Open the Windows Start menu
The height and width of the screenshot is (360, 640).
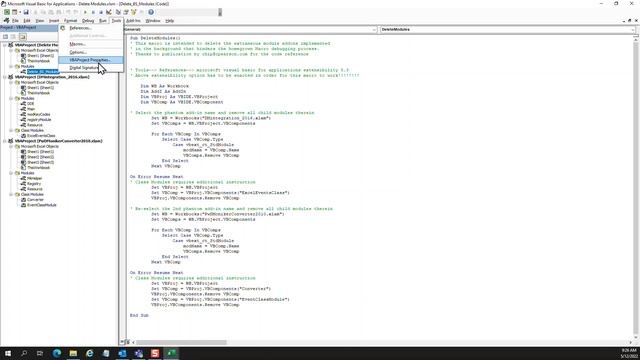click(8, 353)
